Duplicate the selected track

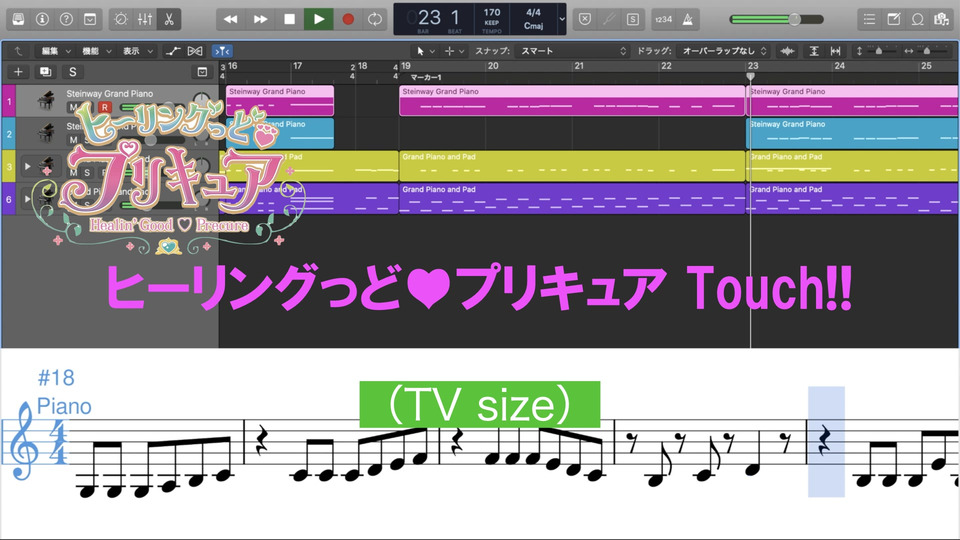click(x=45, y=72)
